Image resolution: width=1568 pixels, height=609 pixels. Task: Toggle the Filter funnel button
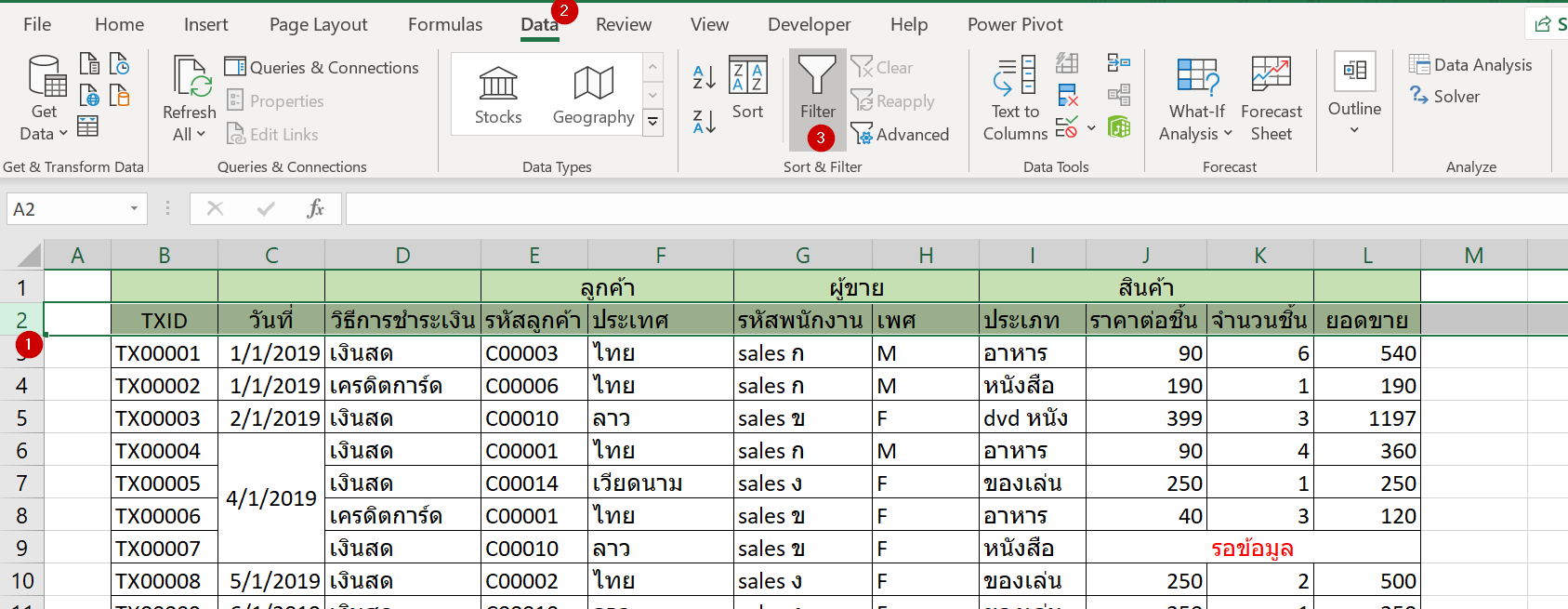[x=818, y=99]
